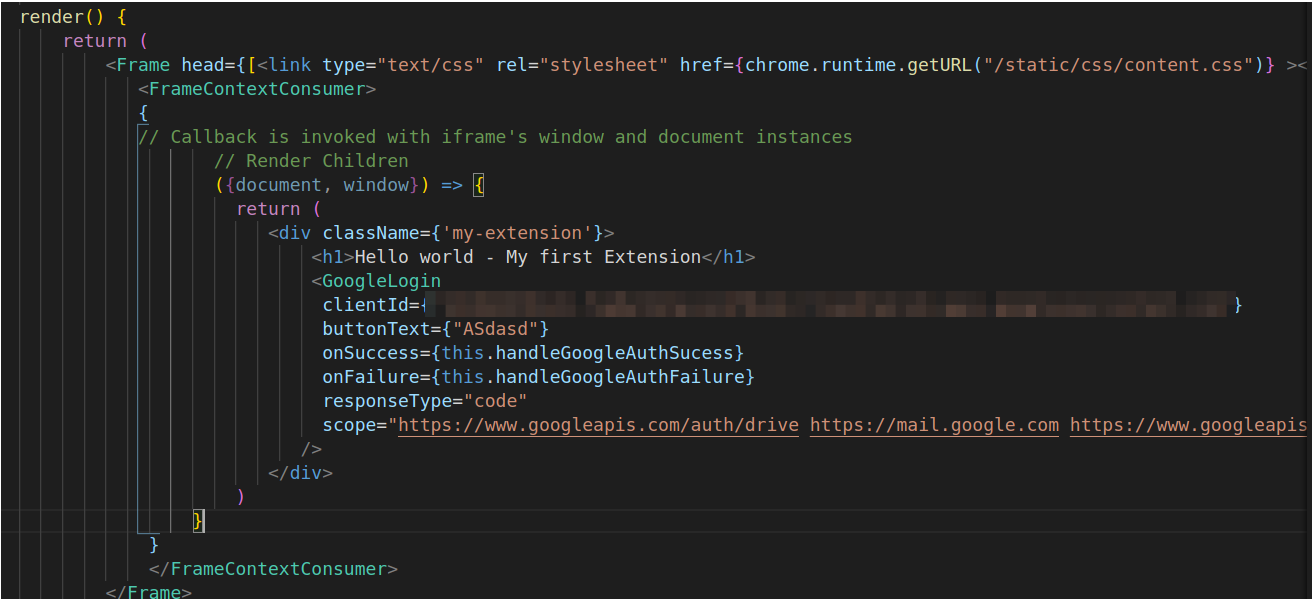Screen dimensions: 1312x599
Task: Select the GoogleLogin component tag
Action: click(x=380, y=280)
